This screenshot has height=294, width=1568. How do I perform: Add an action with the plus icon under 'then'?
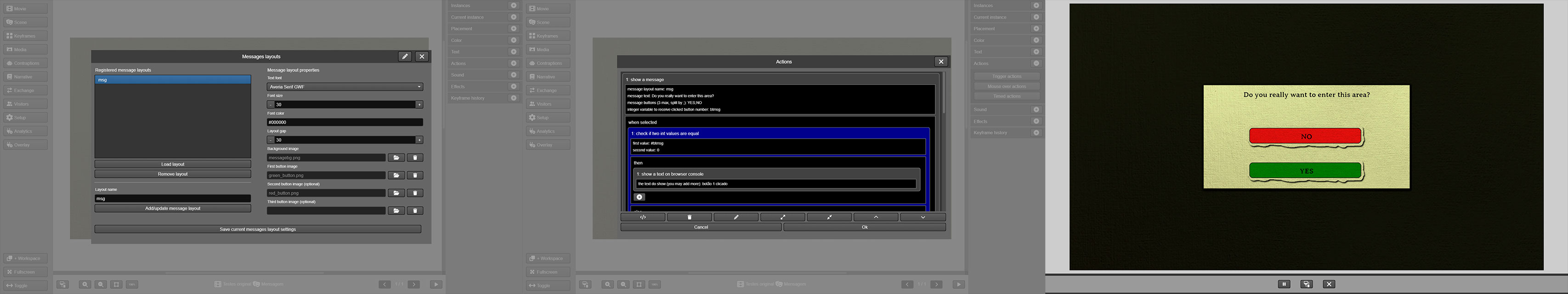click(x=639, y=197)
